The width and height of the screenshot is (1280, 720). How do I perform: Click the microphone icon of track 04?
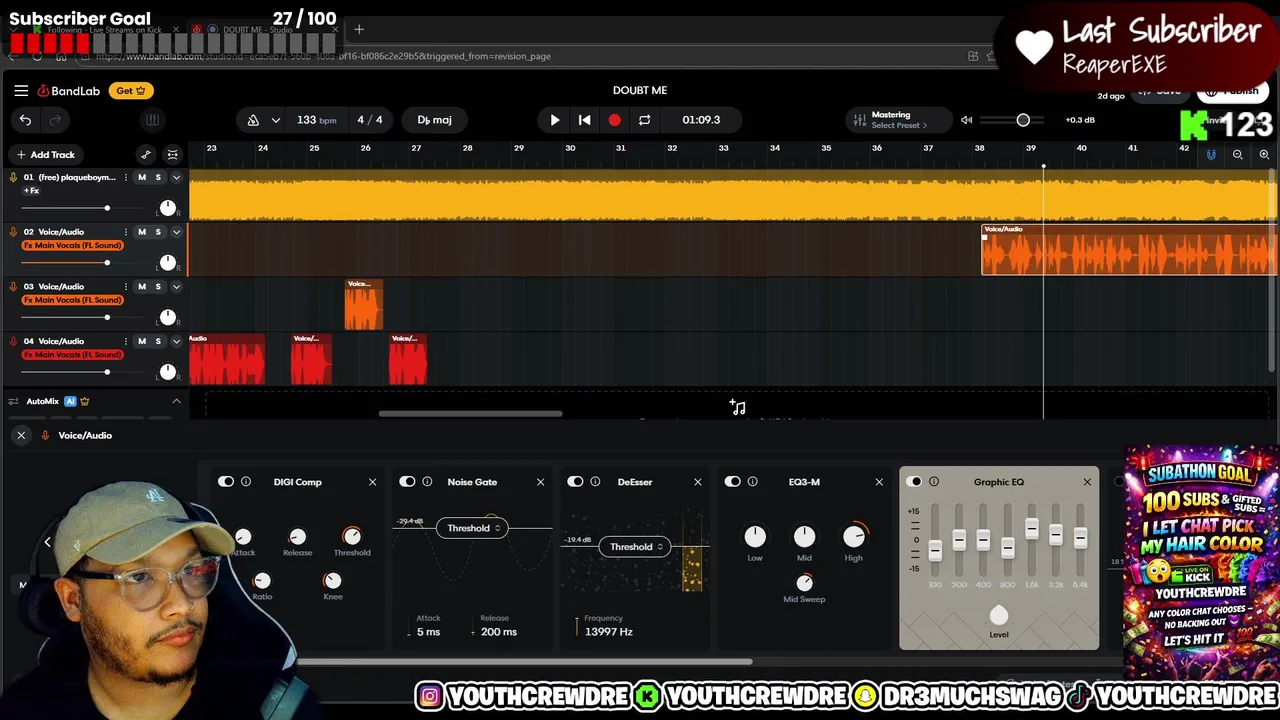(x=13, y=341)
